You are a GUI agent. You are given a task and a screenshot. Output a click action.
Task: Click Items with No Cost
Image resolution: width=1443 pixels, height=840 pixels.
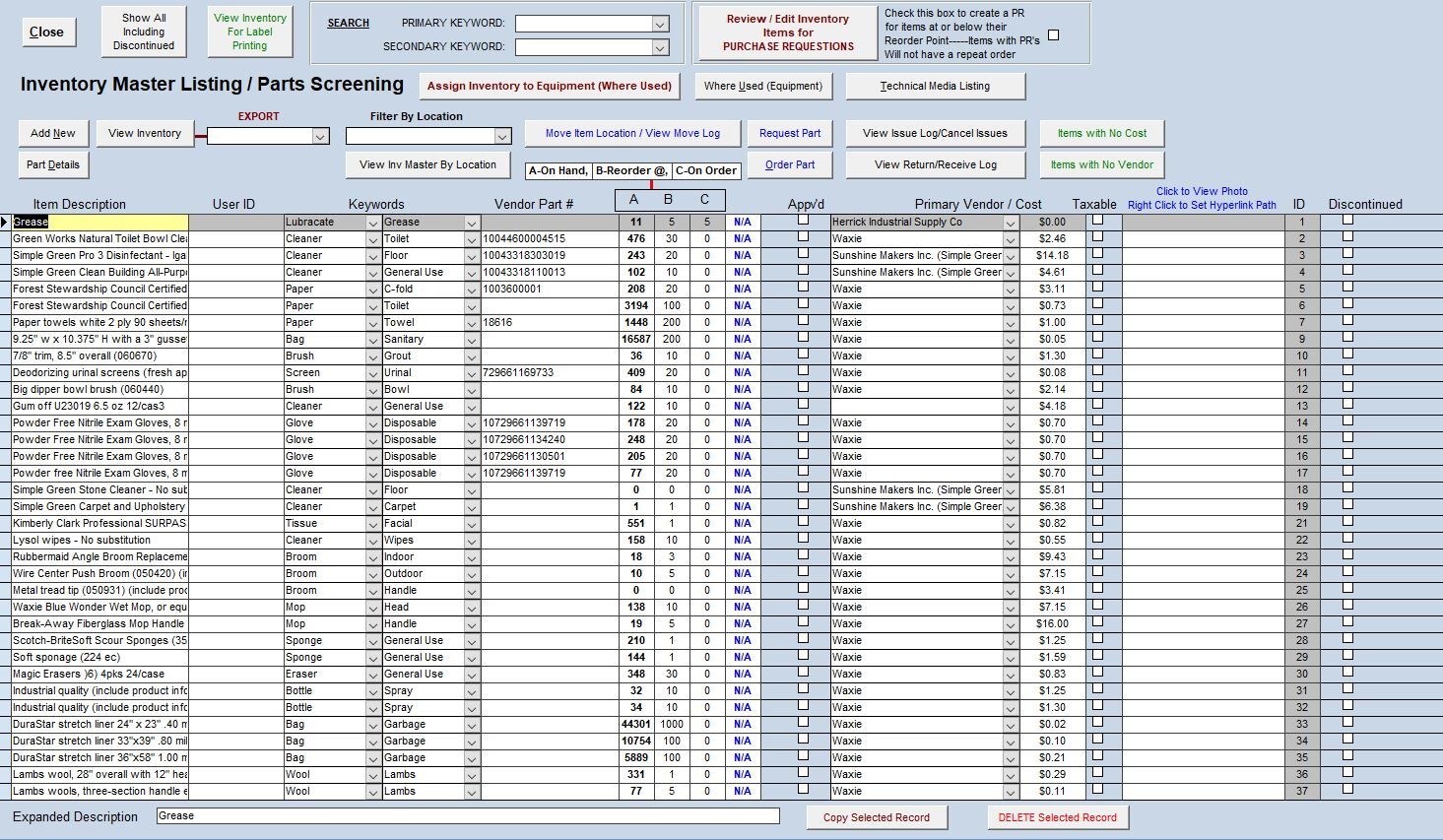[x=1100, y=133]
